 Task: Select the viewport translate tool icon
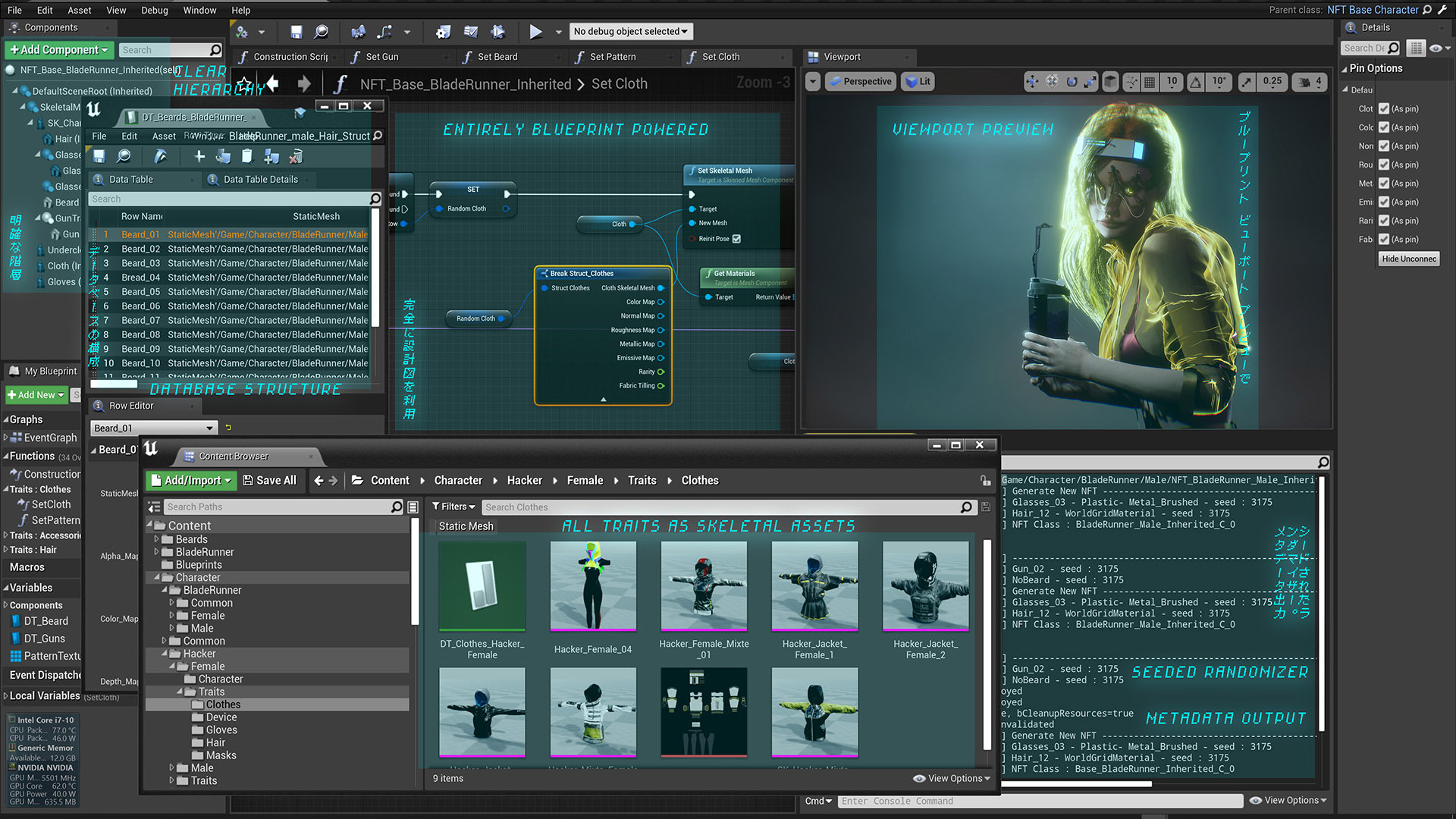click(x=1032, y=82)
